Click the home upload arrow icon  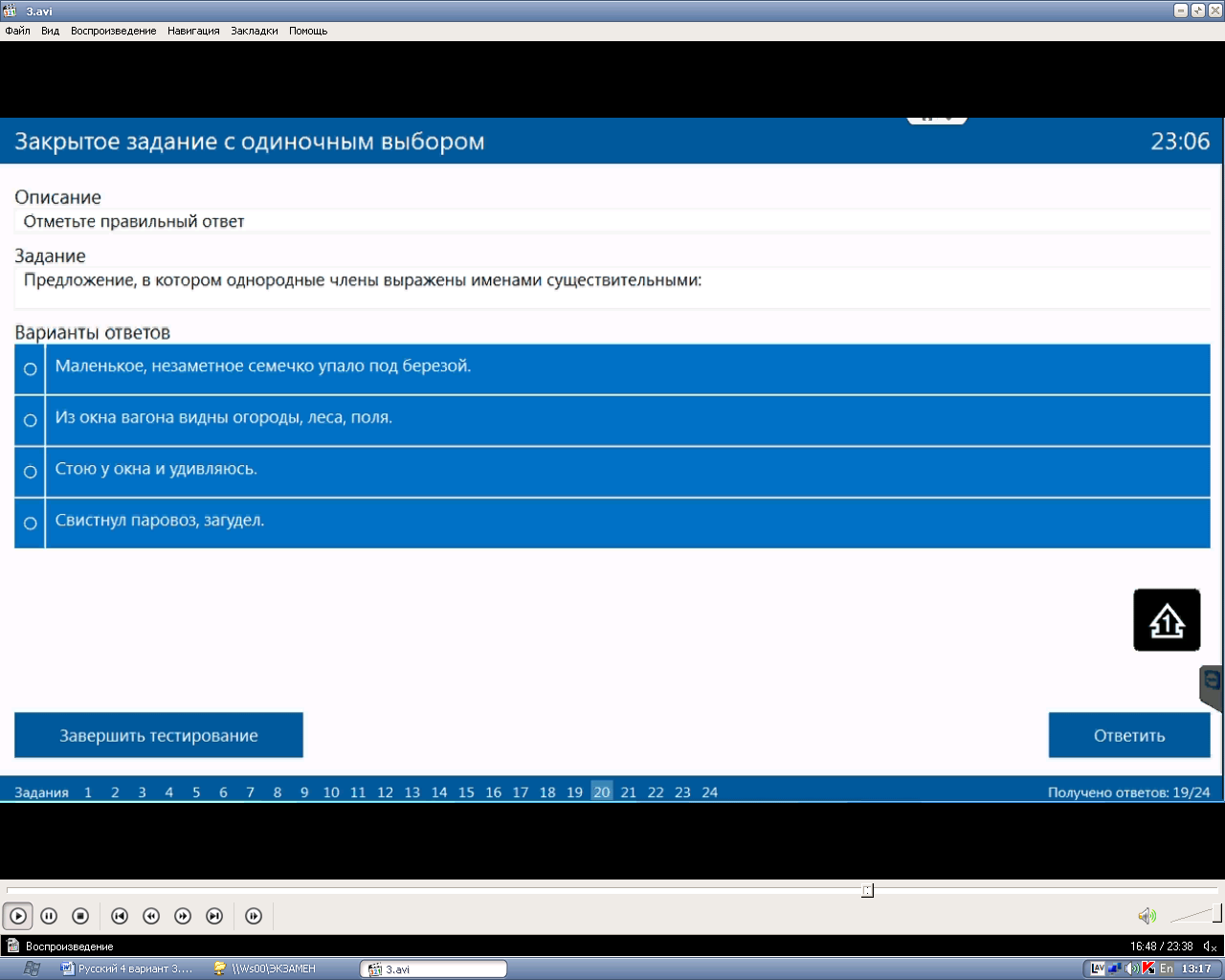tap(1167, 620)
